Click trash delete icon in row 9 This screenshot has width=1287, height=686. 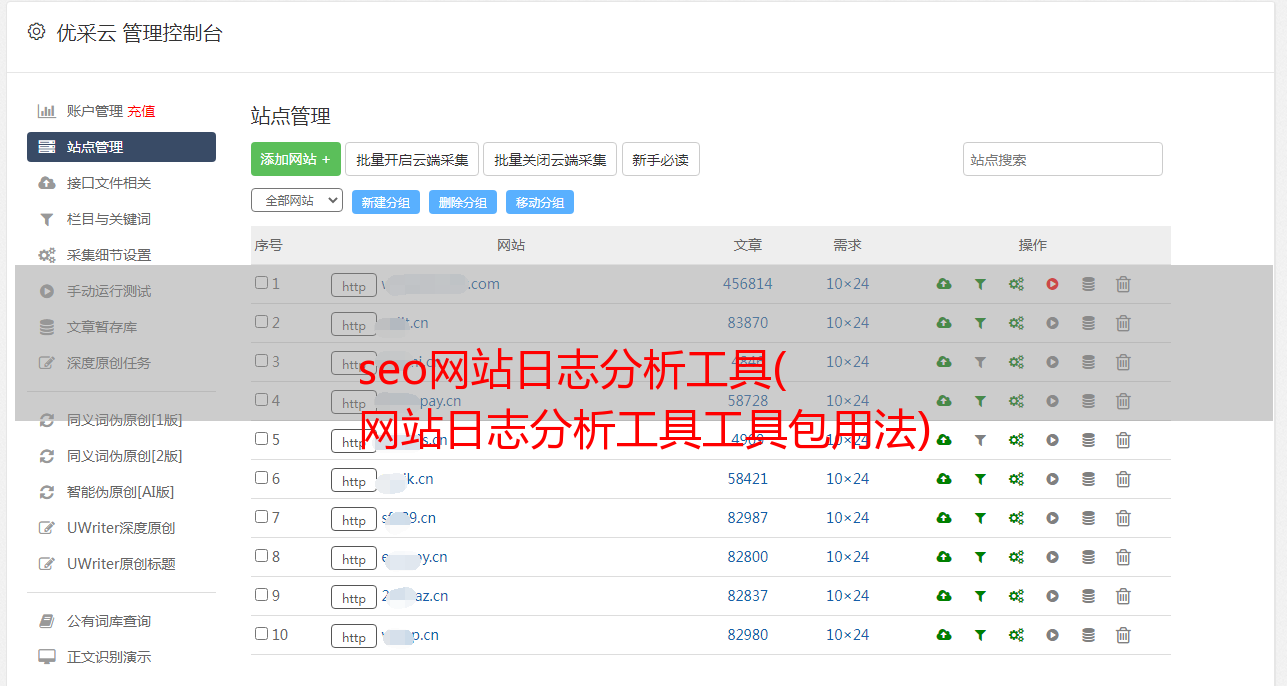[1123, 596]
